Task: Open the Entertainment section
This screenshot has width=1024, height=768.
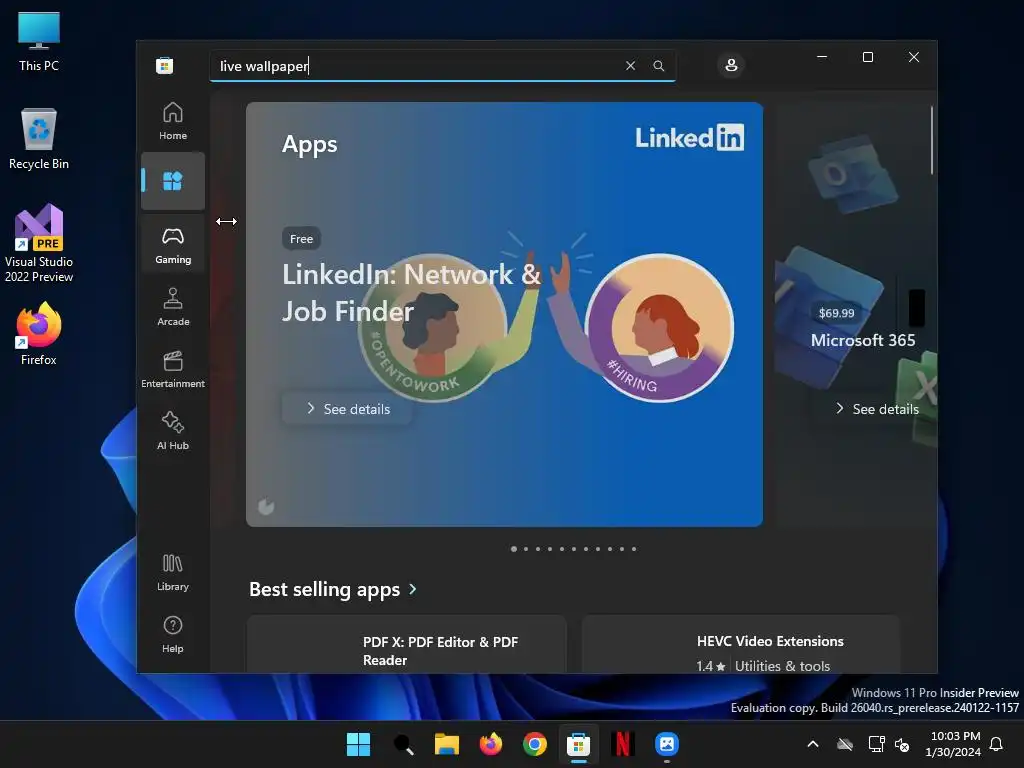Action: (x=172, y=369)
